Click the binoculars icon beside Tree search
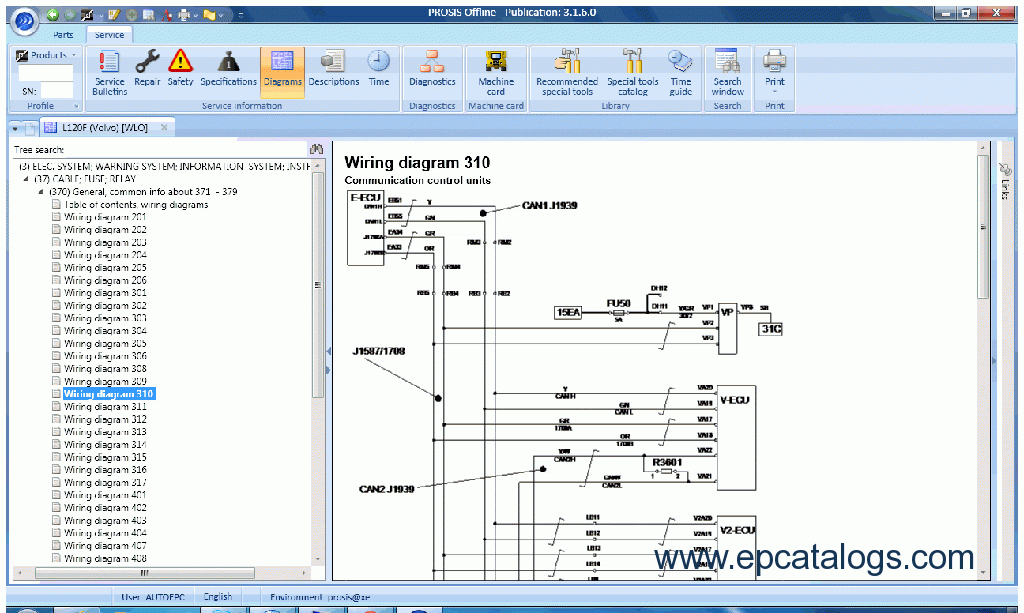 click(x=317, y=149)
